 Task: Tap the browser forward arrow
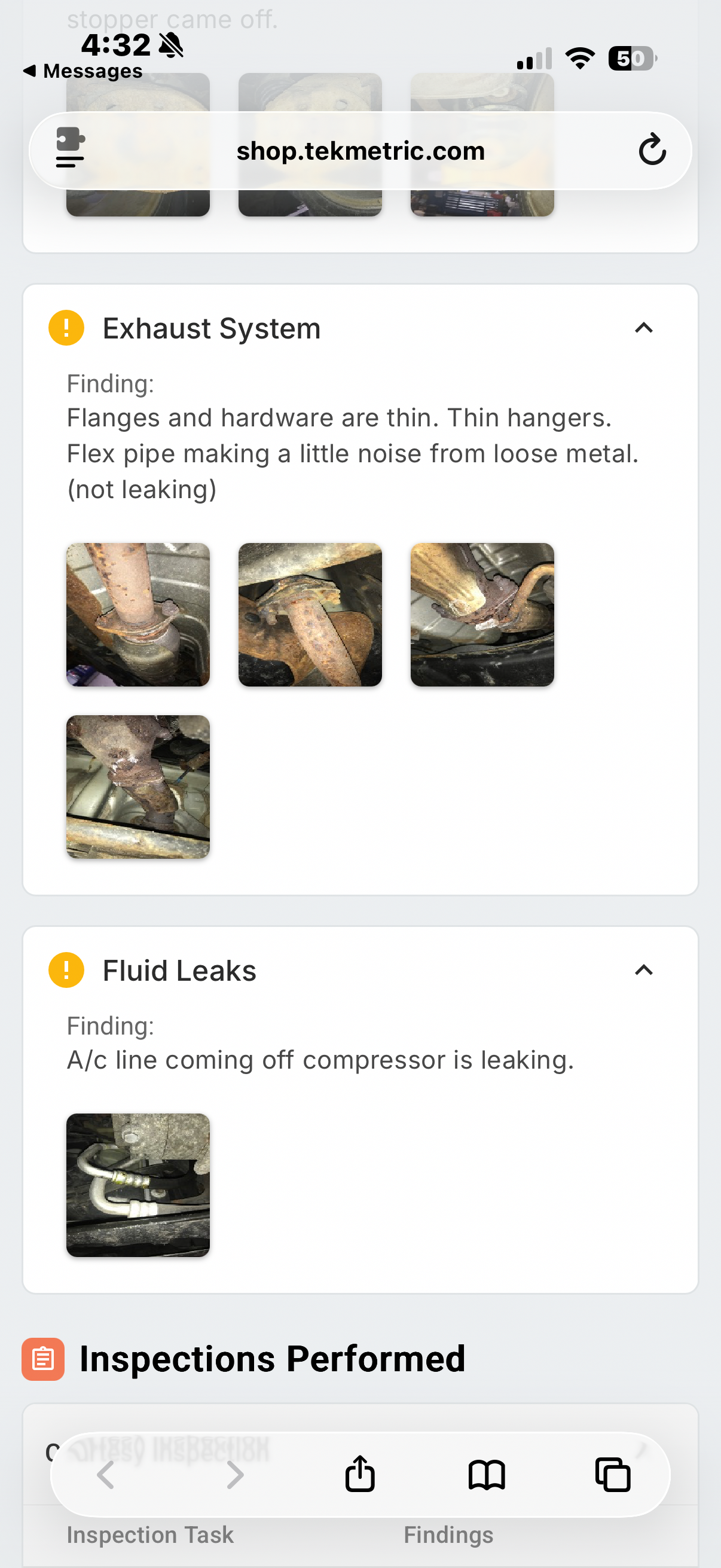click(234, 1474)
